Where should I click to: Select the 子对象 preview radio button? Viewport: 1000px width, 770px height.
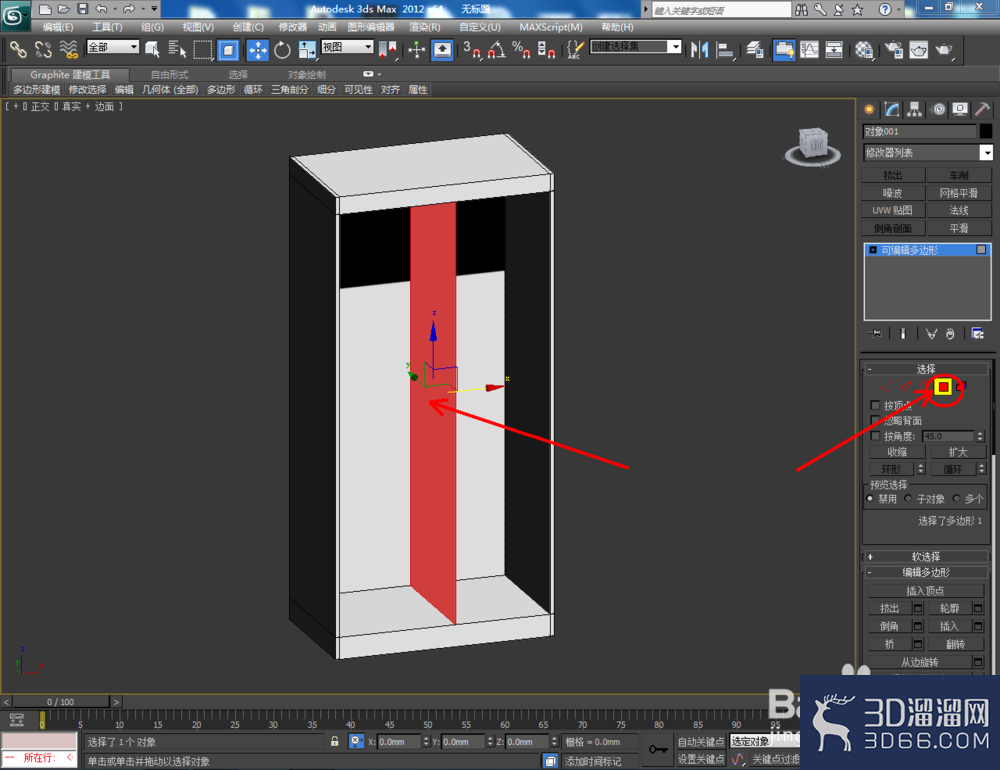pos(908,498)
